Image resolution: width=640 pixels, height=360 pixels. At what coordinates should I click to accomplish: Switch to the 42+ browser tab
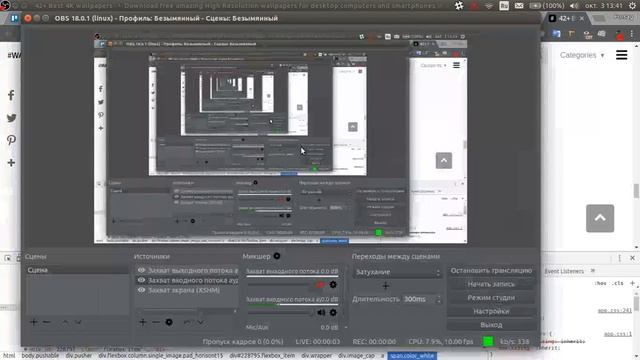(x=567, y=18)
